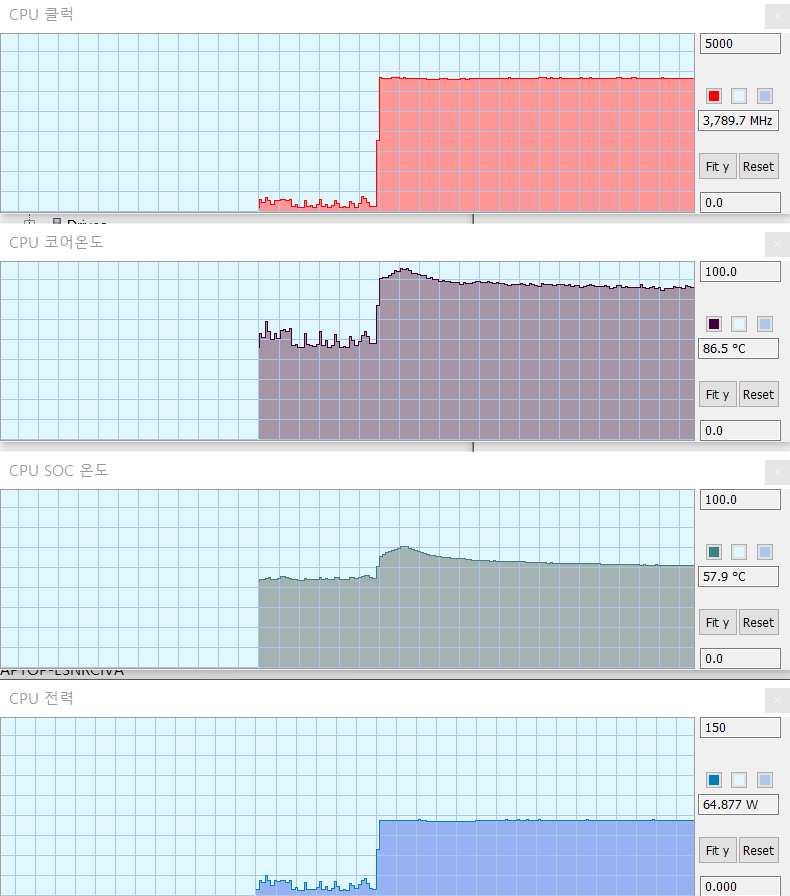Close the CPU 전력 graph window
This screenshot has width=790, height=896.
pyautogui.click(x=777, y=700)
